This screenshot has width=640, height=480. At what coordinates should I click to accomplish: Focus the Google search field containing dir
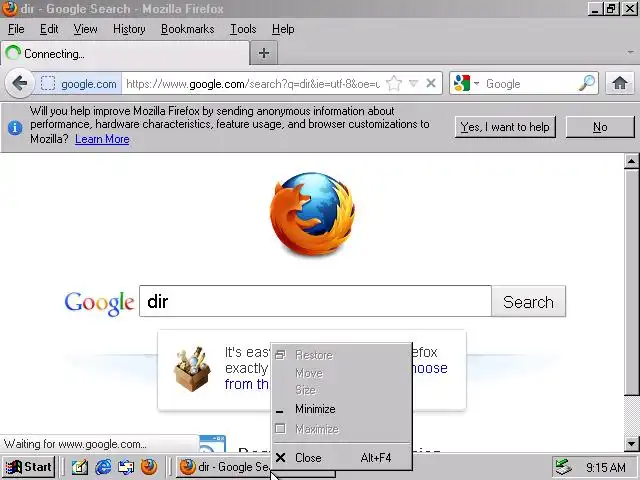pos(315,301)
